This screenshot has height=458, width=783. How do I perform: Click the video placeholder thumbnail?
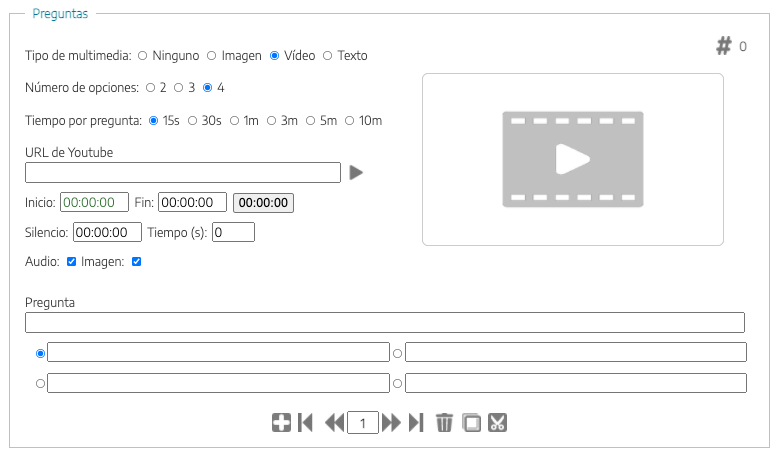pyautogui.click(x=572, y=159)
